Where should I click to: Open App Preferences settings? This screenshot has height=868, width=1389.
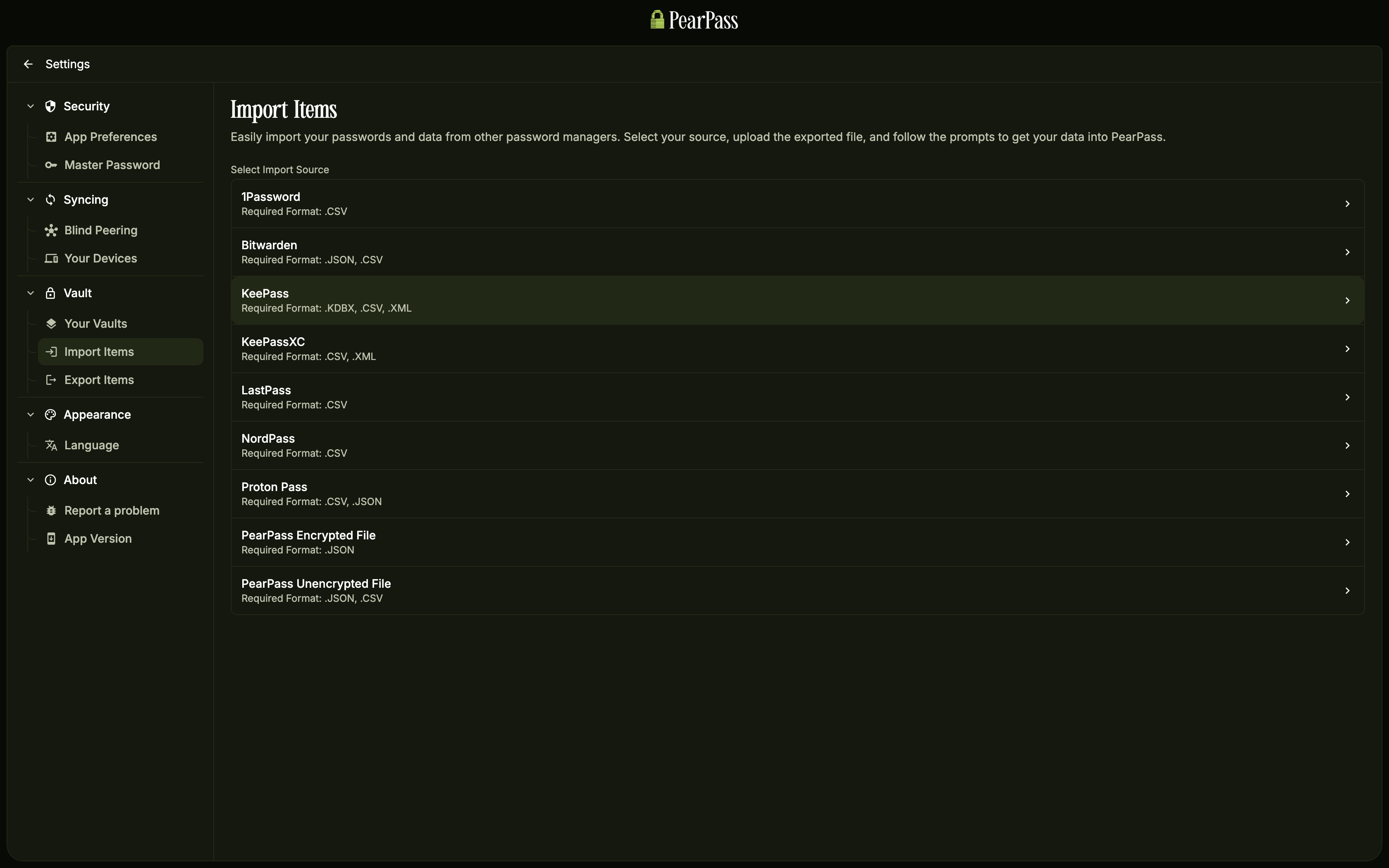[121, 137]
